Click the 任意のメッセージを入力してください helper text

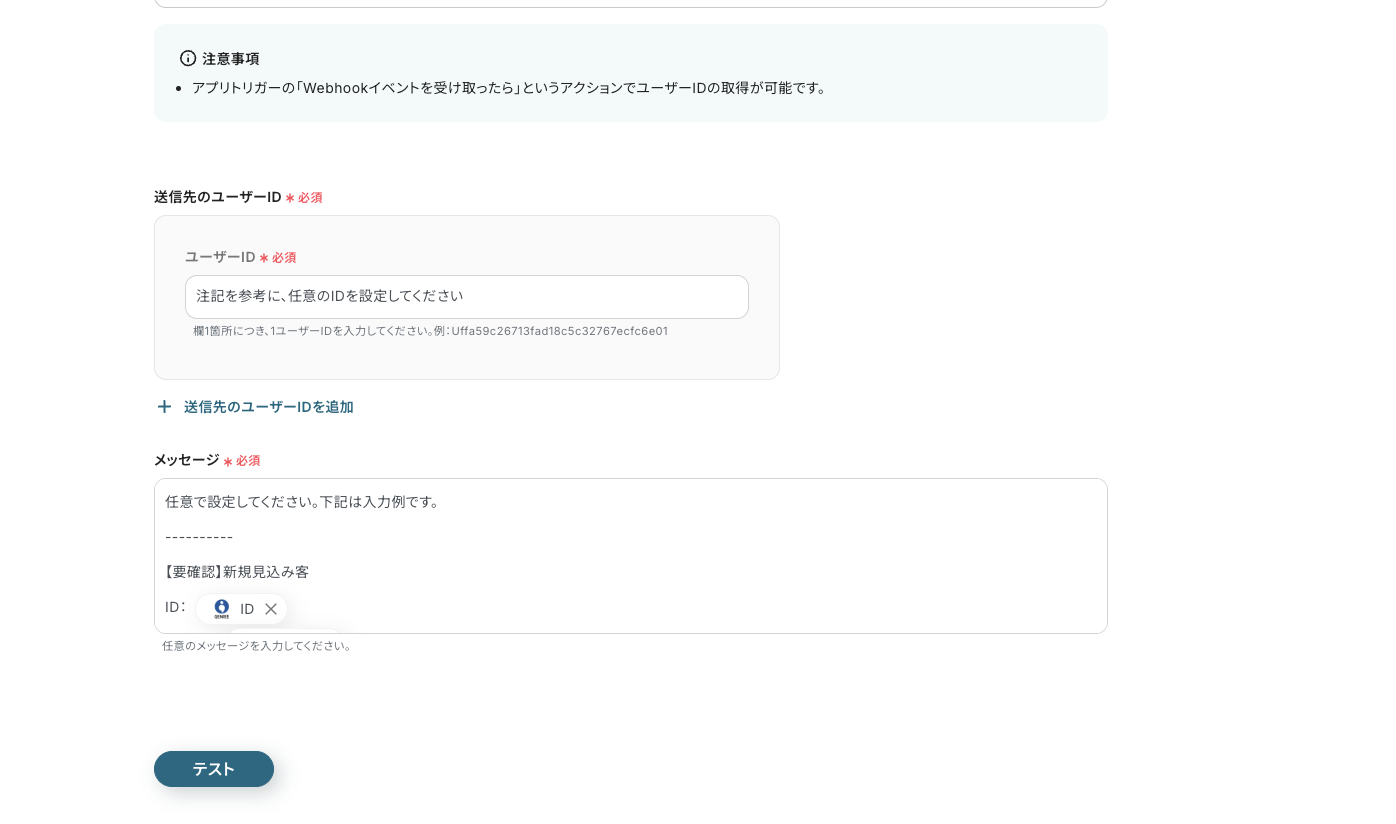258,646
